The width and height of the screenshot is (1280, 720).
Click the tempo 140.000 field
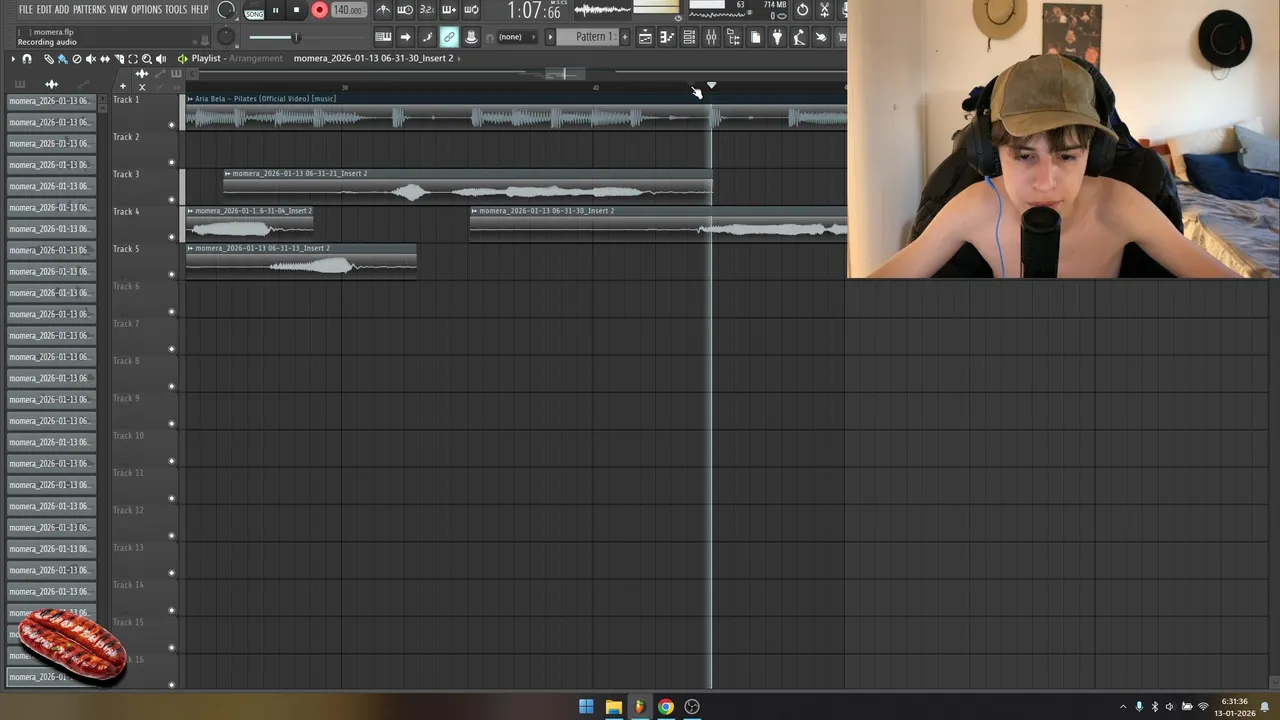point(348,10)
